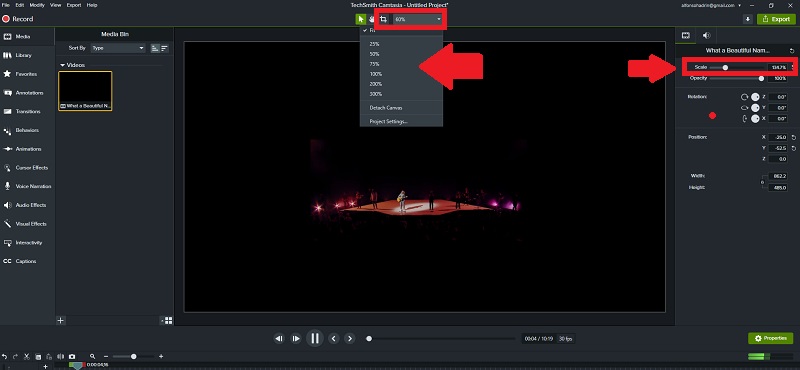Click the Record button
Screen dimensions: 800x370
(x=18, y=19)
